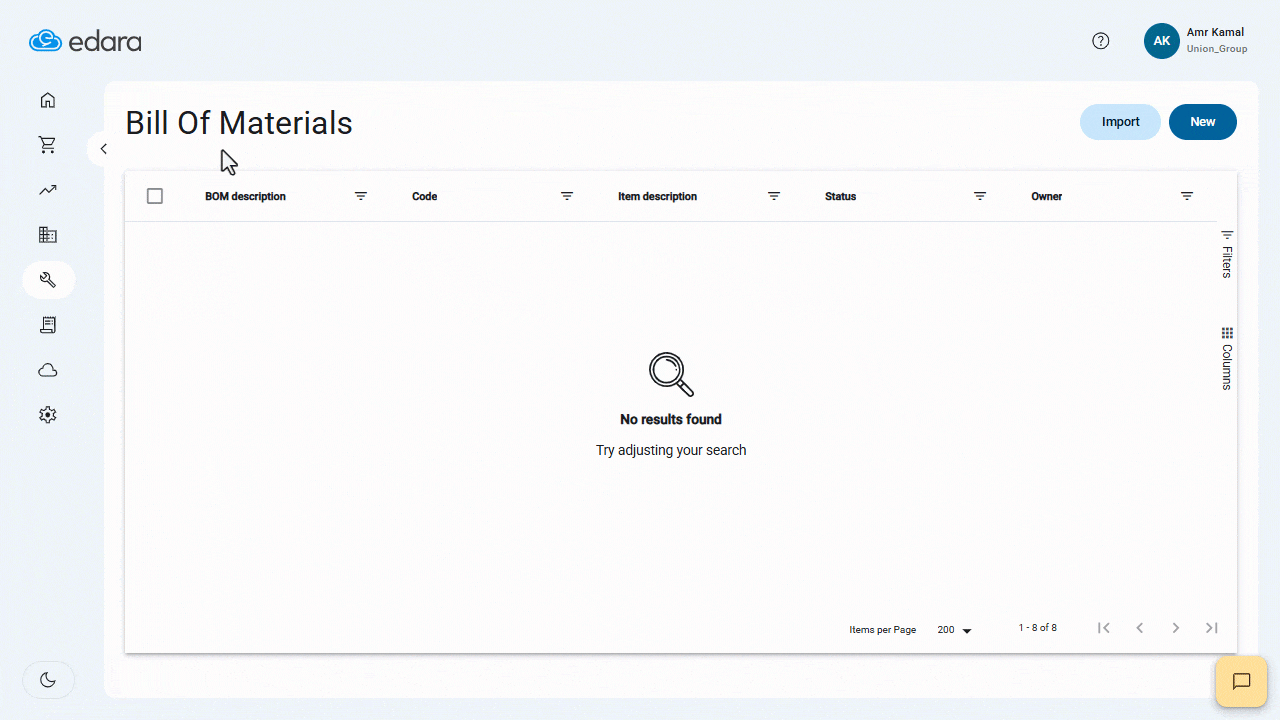This screenshot has height=720, width=1280.
Task: Open the help question mark icon
Action: [1101, 41]
